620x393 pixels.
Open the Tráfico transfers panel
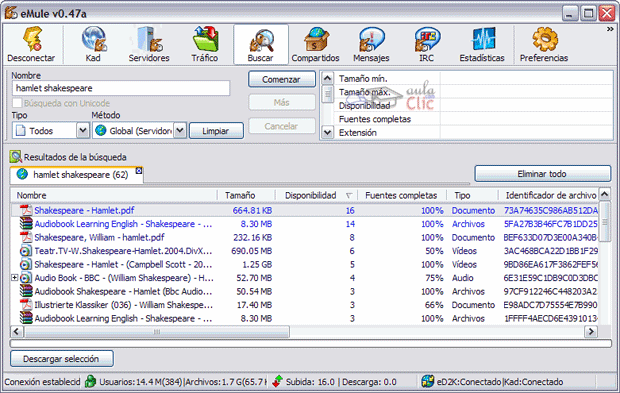(x=205, y=44)
